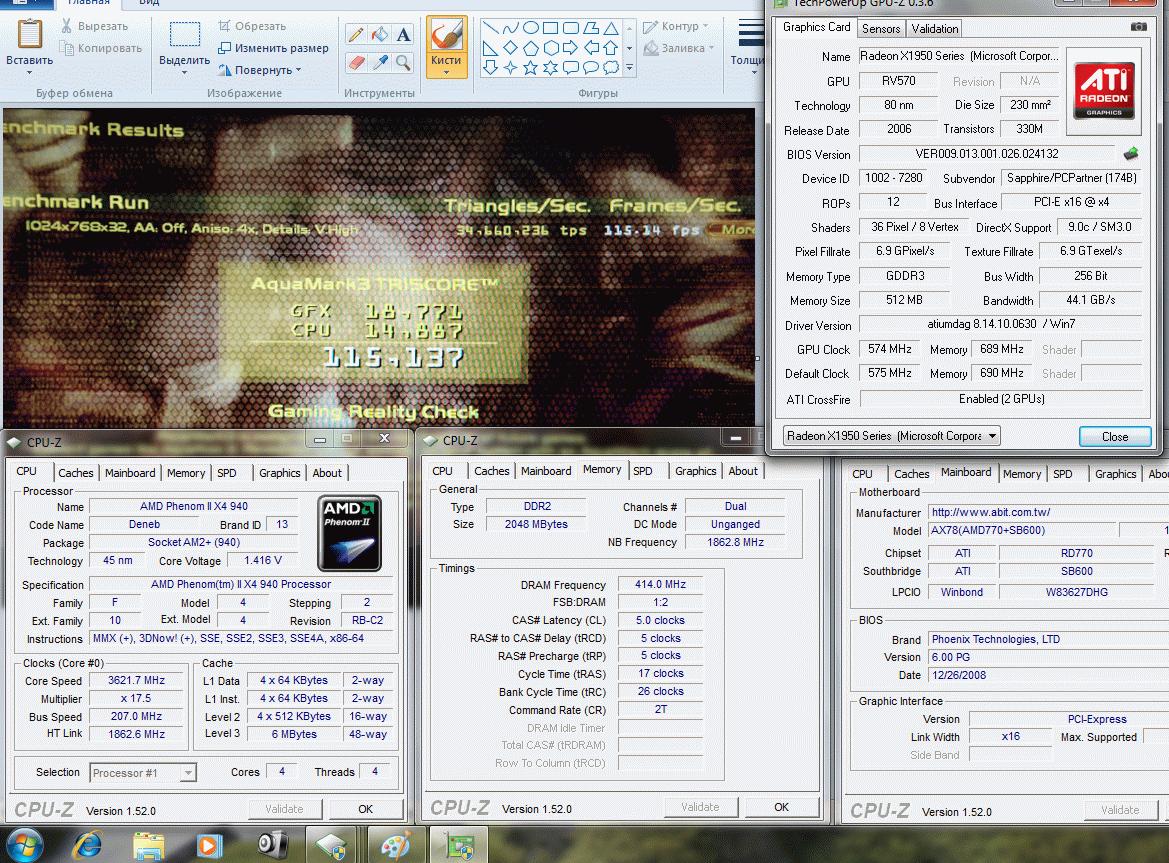Click the ATI CrossFire Enabled (2 GPUs) value

tap(1001, 399)
